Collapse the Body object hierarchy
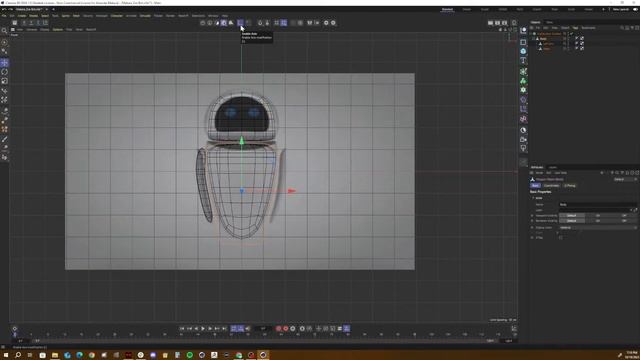640x360 pixels. pyautogui.click(x=533, y=39)
